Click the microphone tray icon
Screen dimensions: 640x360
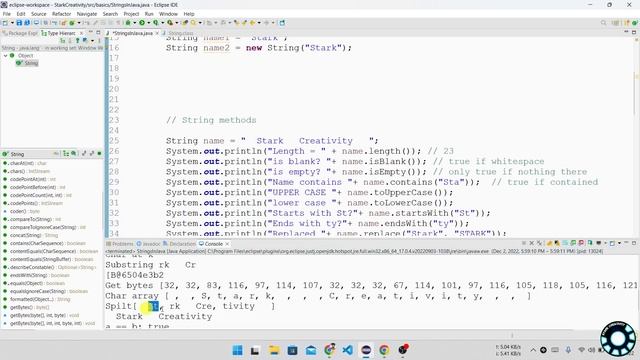click(568, 350)
